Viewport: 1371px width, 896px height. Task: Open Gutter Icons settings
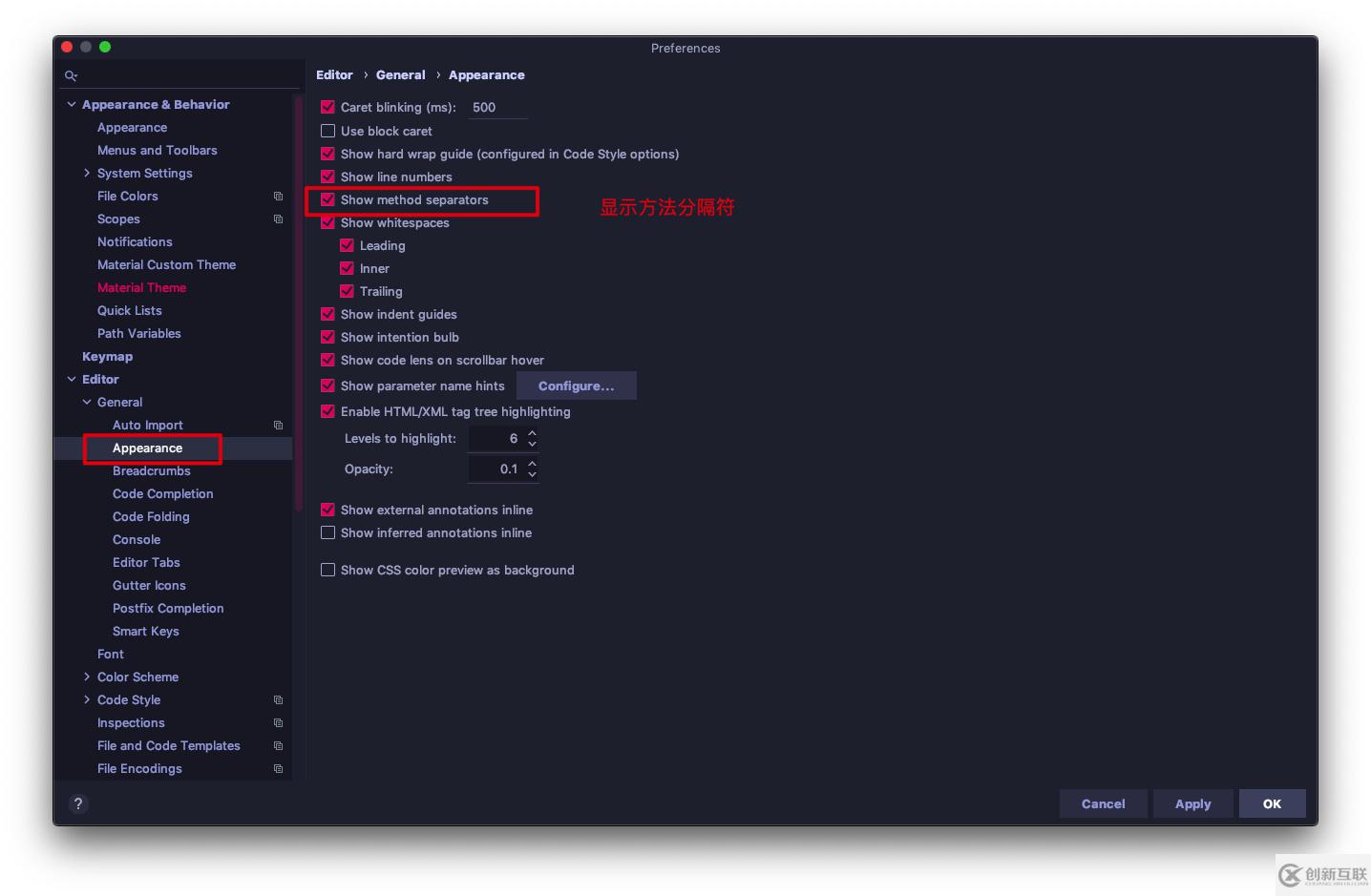tap(149, 585)
